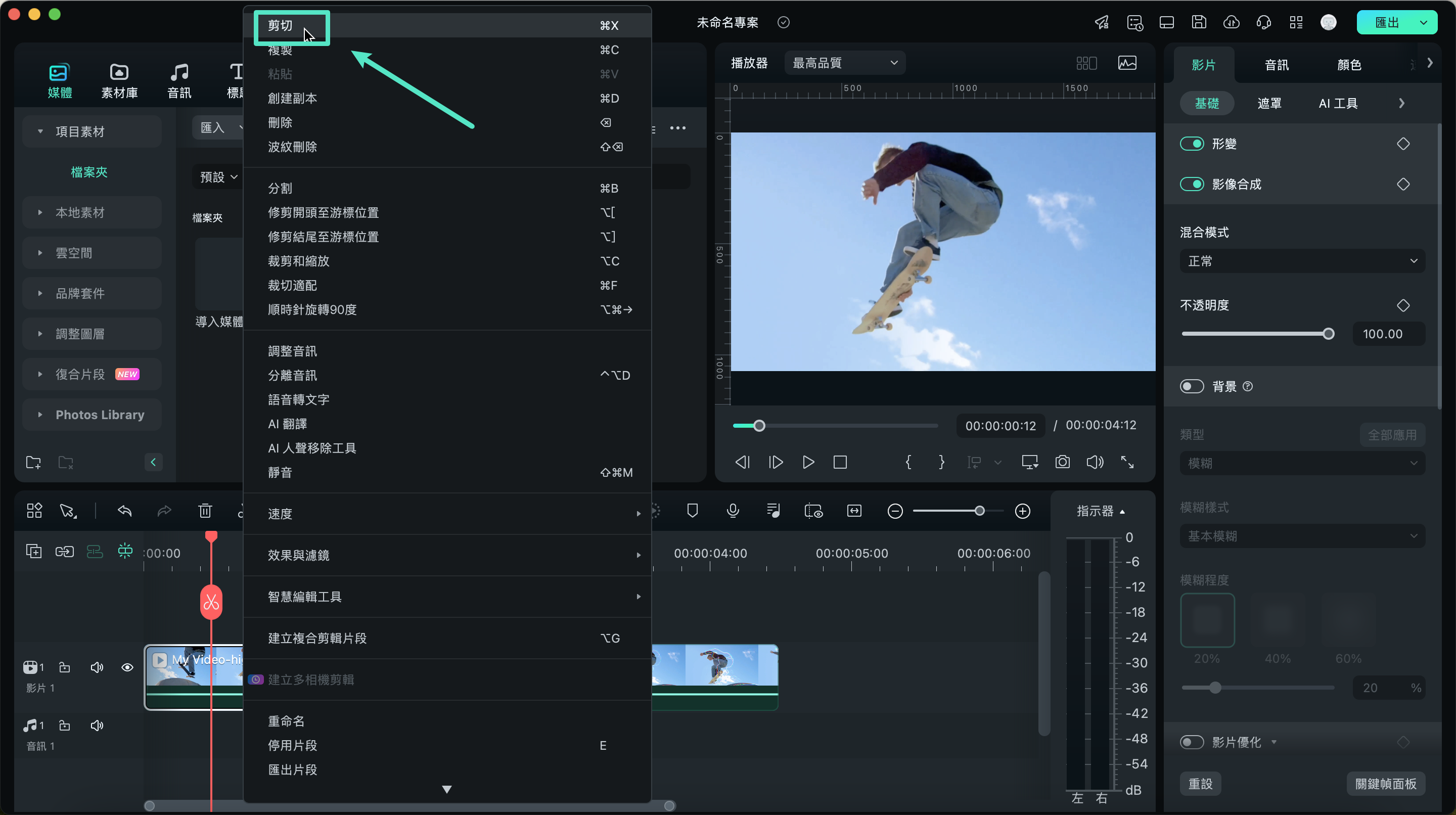This screenshot has width=1456, height=815.
Task: Select the Voiceover microphone icon
Action: (x=734, y=511)
